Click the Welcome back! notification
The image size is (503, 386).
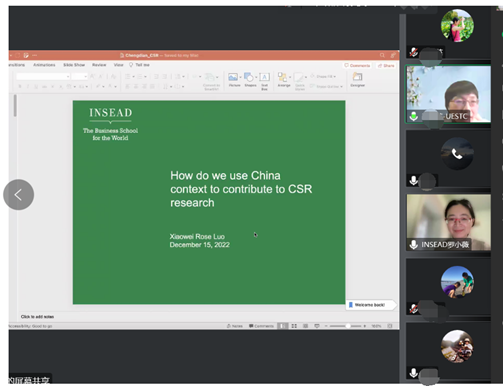(371, 305)
